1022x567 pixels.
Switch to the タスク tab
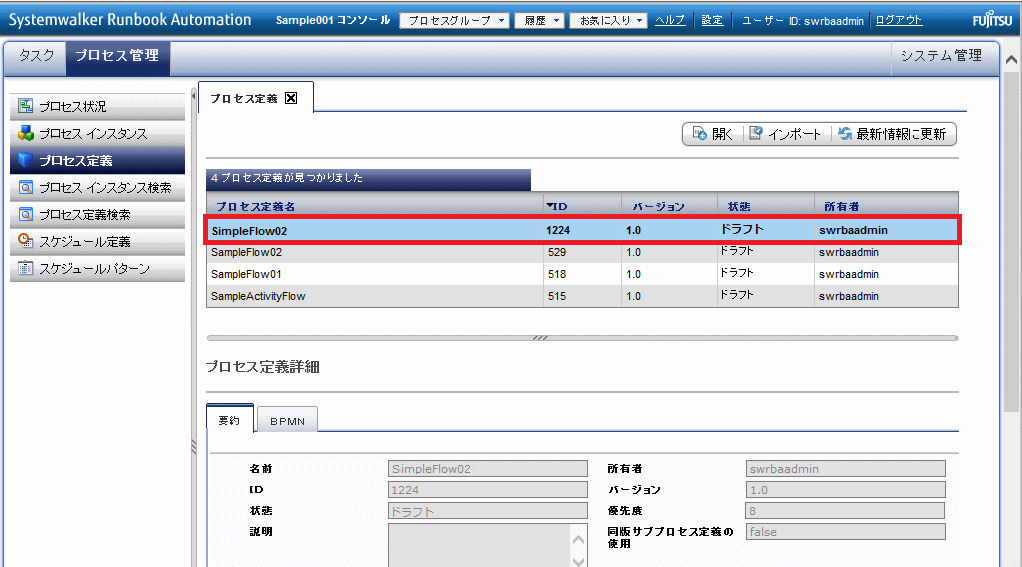36,56
